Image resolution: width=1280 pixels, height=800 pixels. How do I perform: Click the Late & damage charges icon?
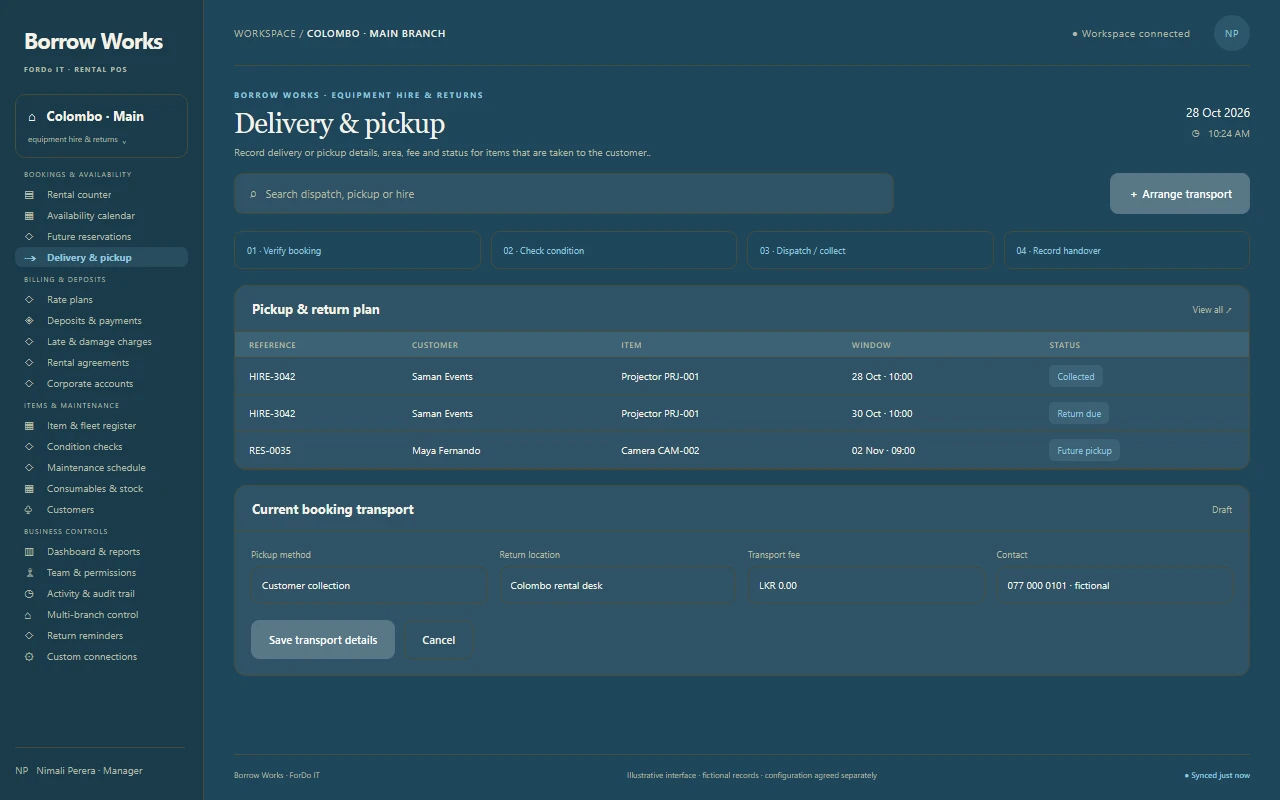tap(29, 342)
